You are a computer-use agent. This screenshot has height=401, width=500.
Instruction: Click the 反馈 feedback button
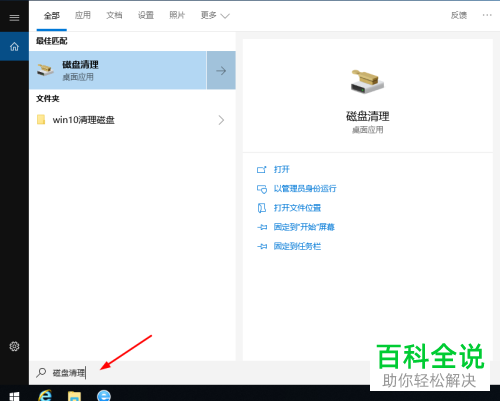tap(459, 15)
